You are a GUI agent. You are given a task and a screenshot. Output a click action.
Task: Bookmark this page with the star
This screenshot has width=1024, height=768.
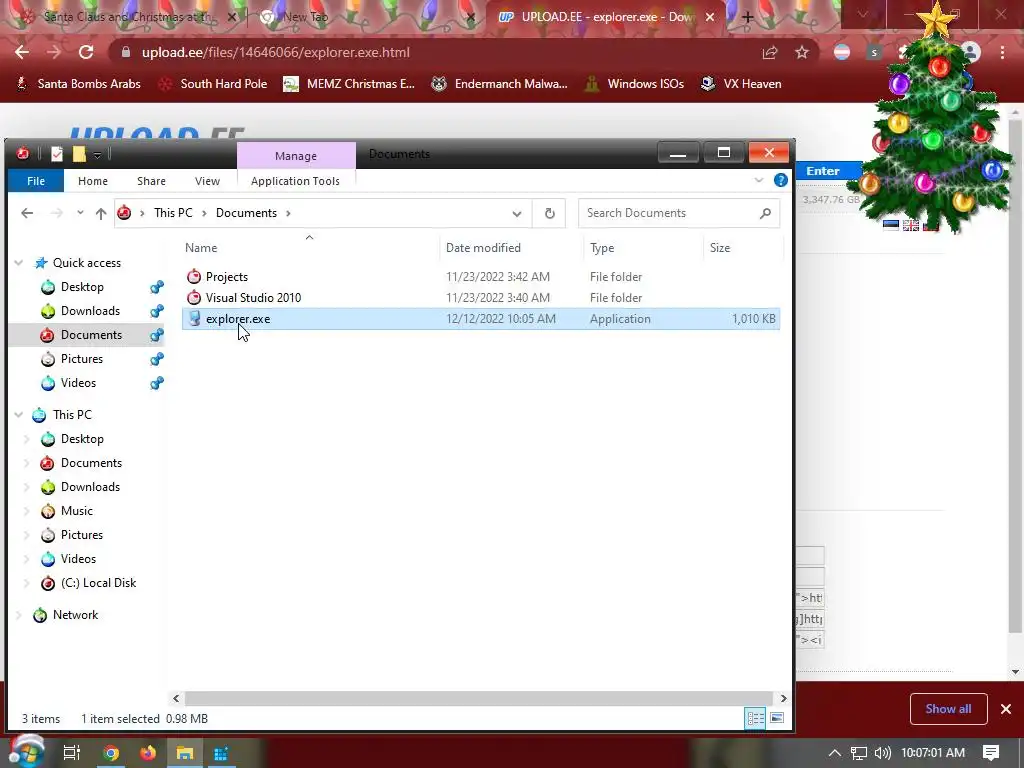point(802,52)
